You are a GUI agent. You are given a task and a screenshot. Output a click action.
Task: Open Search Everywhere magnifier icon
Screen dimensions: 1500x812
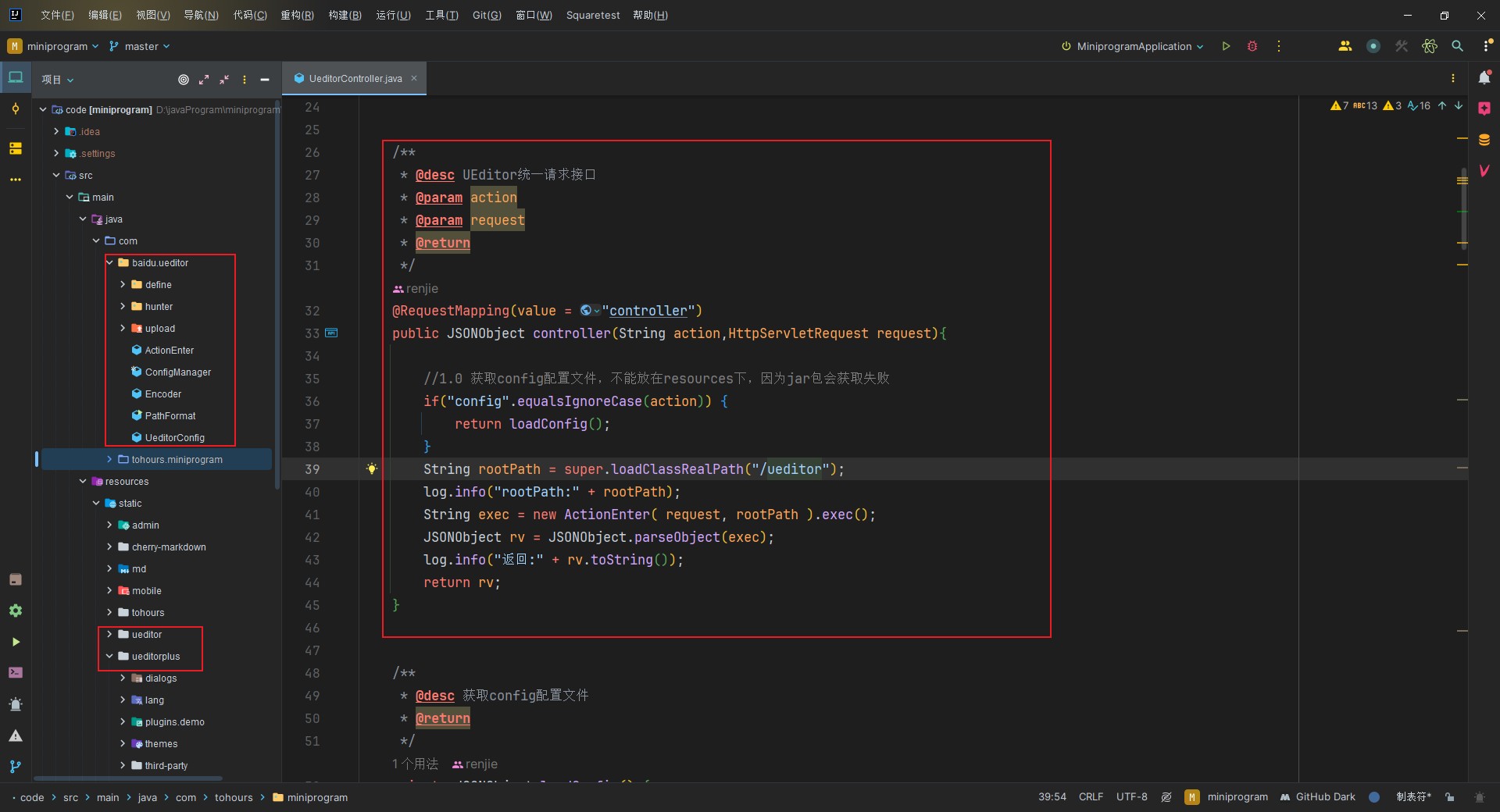click(x=1457, y=46)
